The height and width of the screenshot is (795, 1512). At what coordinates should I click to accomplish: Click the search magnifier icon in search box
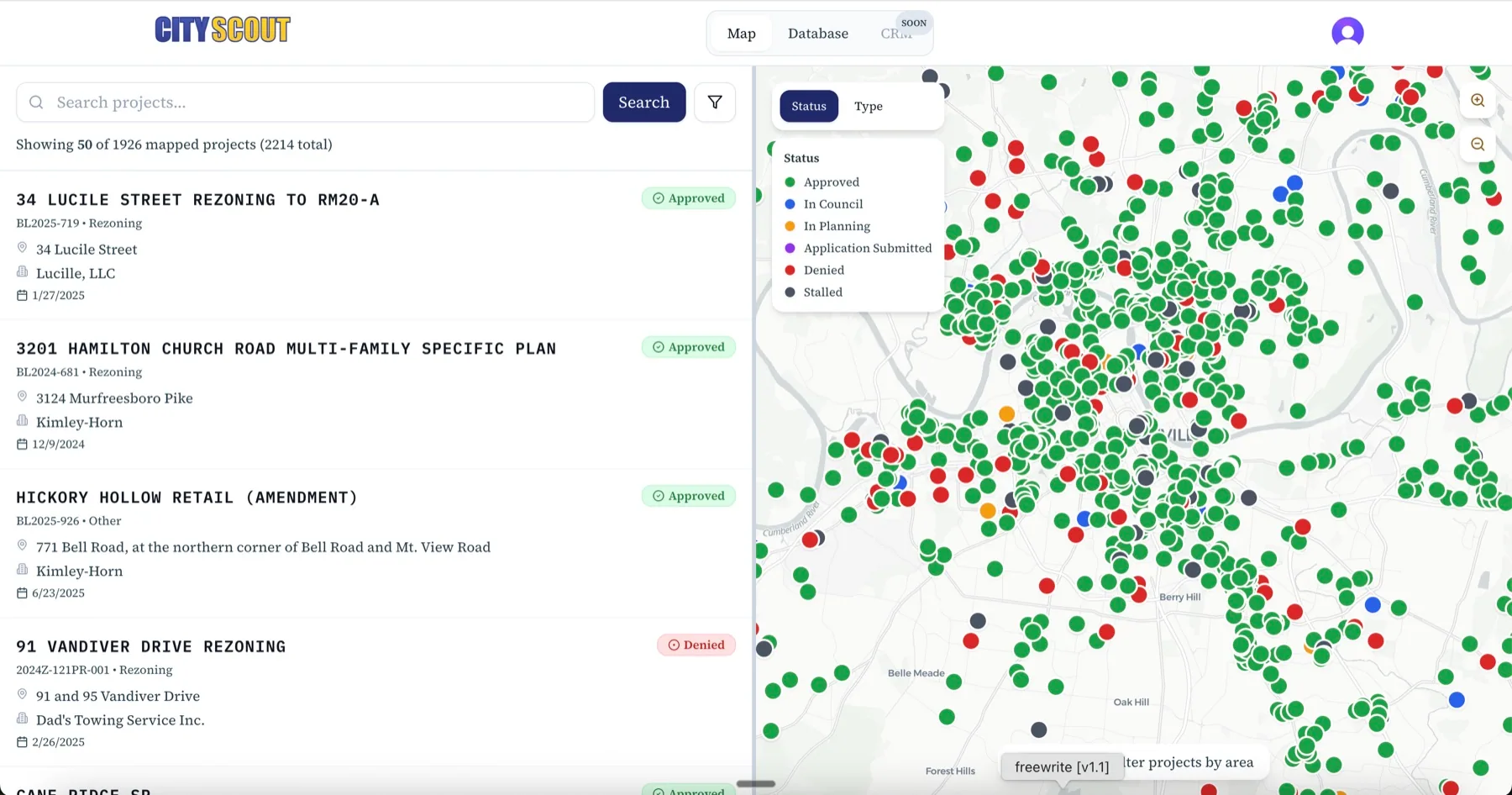click(36, 103)
